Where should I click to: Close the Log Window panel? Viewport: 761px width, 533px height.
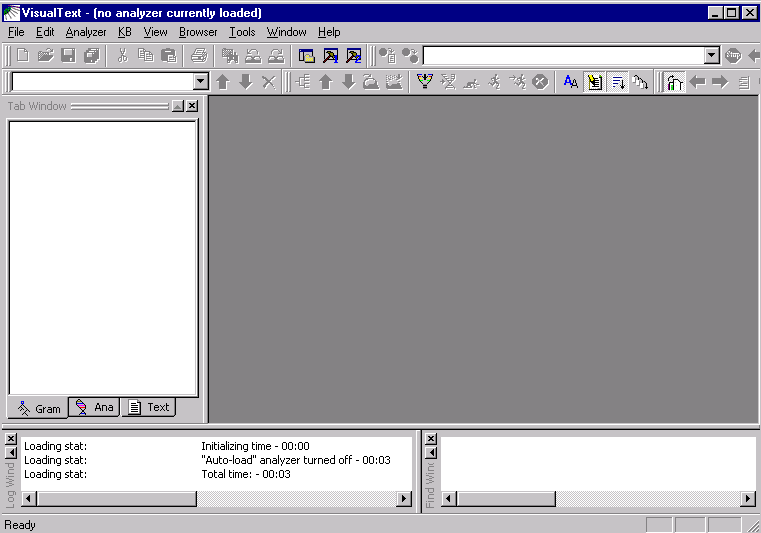pyautogui.click(x=11, y=438)
